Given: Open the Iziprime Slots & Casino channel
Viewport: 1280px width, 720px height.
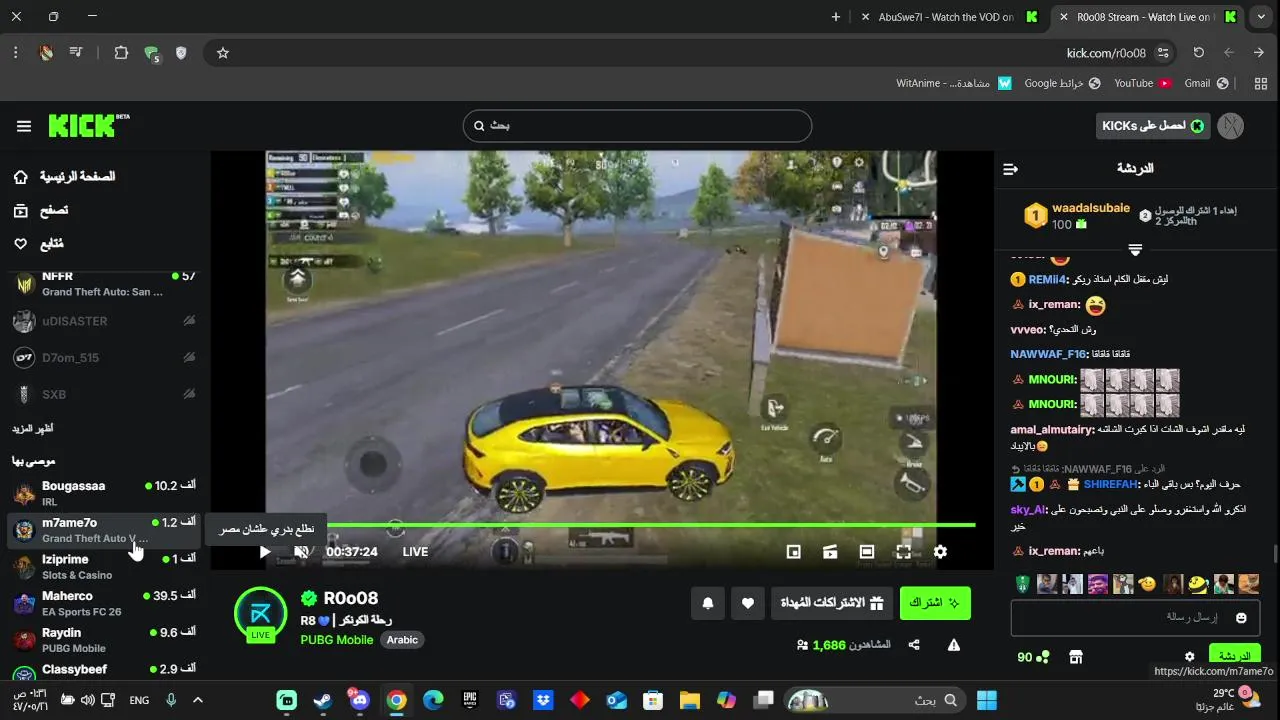Looking at the screenshot, I should coord(104,567).
